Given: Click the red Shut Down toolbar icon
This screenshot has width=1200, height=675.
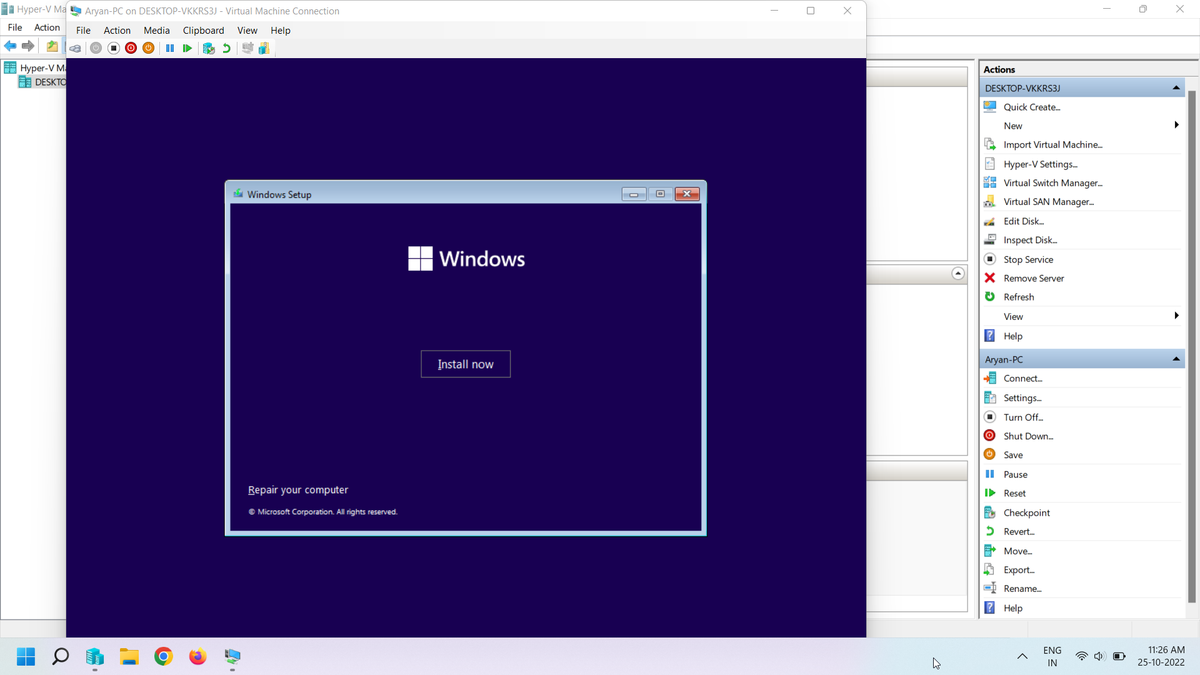Looking at the screenshot, I should pyautogui.click(x=130, y=48).
